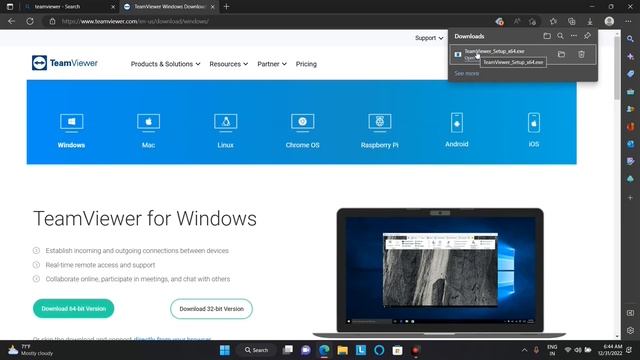Click the TeamViewer logo
The height and width of the screenshot is (360, 640).
[65, 63]
